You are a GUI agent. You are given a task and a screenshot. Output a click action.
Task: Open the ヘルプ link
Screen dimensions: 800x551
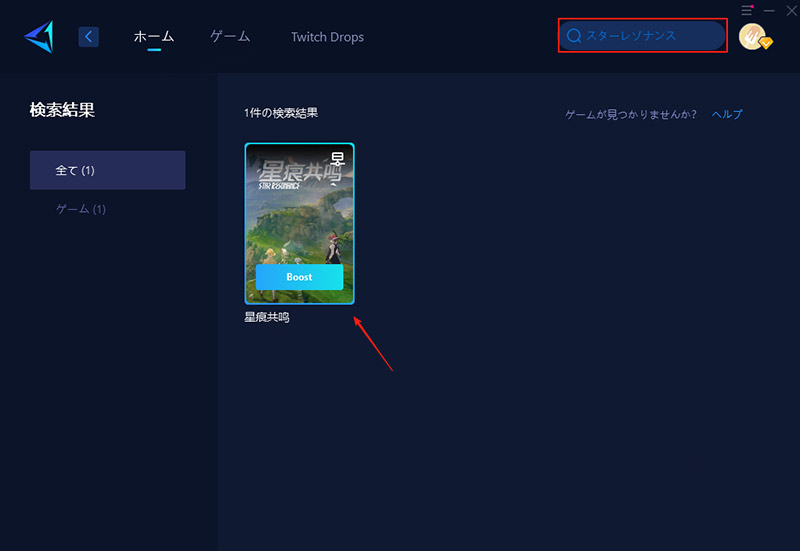[x=727, y=114]
